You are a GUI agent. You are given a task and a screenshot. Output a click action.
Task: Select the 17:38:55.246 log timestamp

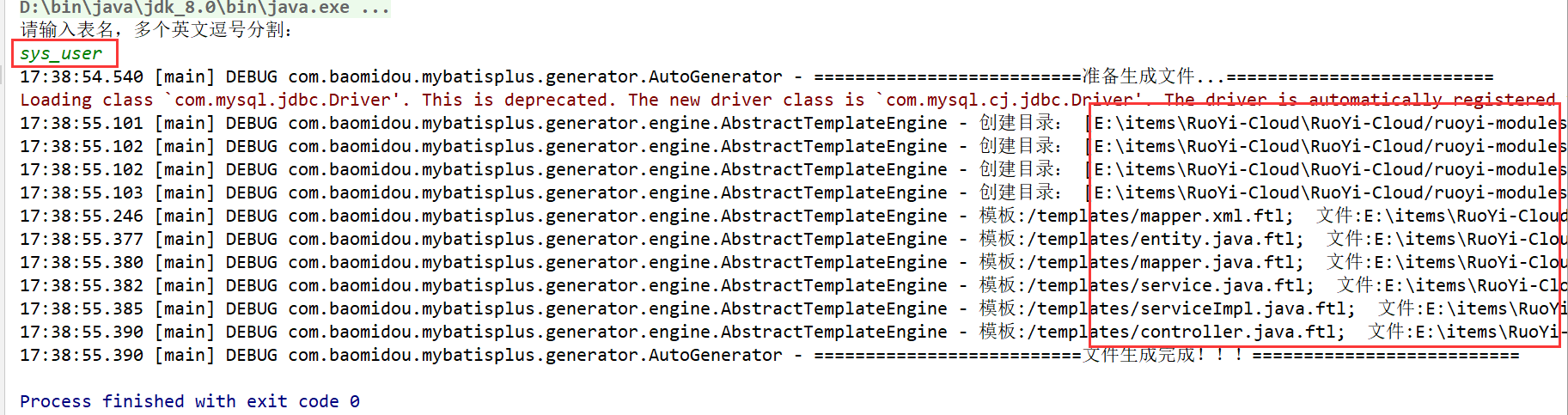[82, 217]
